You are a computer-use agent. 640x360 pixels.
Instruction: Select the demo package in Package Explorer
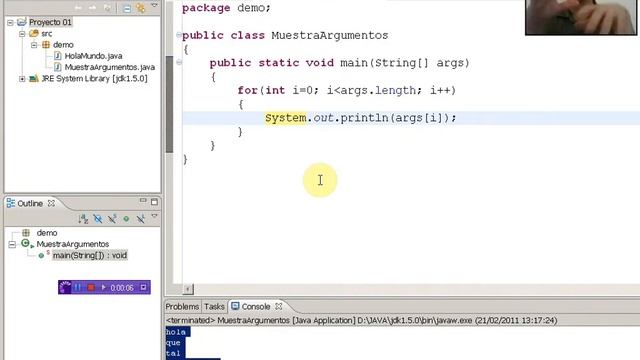63,44
